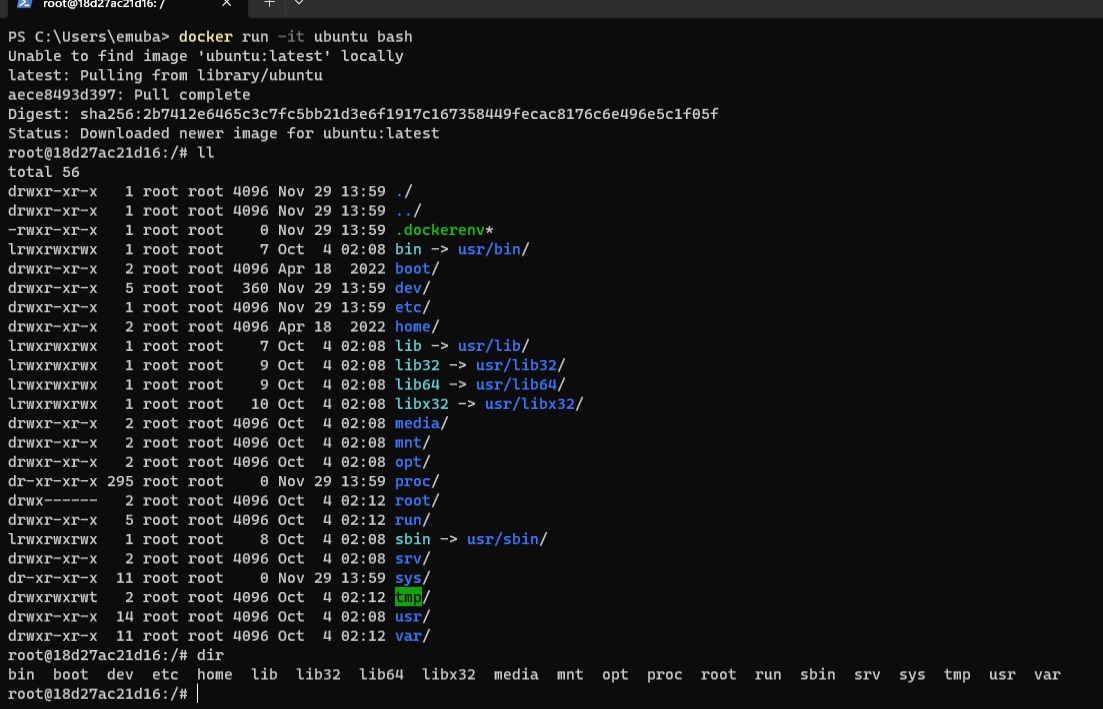1103x709 pixels.
Task: Click the 'dir' command after the prompt
Action: coord(210,656)
